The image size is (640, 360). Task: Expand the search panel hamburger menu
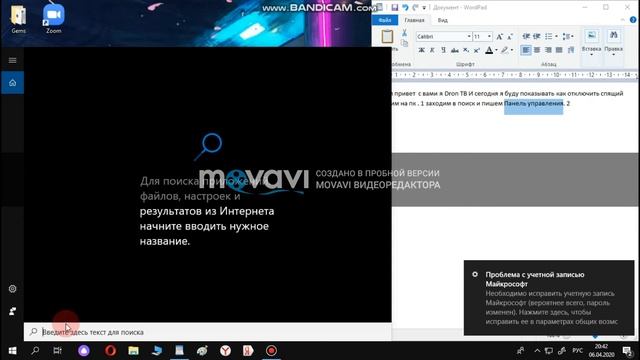(12, 60)
